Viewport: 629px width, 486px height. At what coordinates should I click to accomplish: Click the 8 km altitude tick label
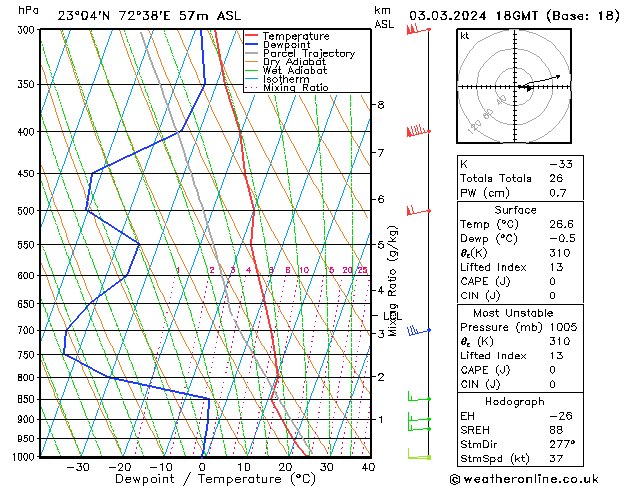pos(381,105)
